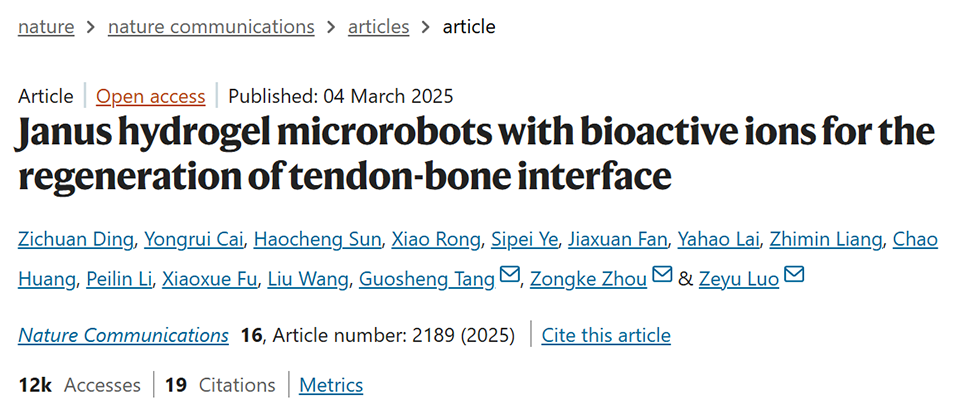This screenshot has height=410, width=955.
Task: Open the nature communications breadcrumb
Action: (x=211, y=27)
